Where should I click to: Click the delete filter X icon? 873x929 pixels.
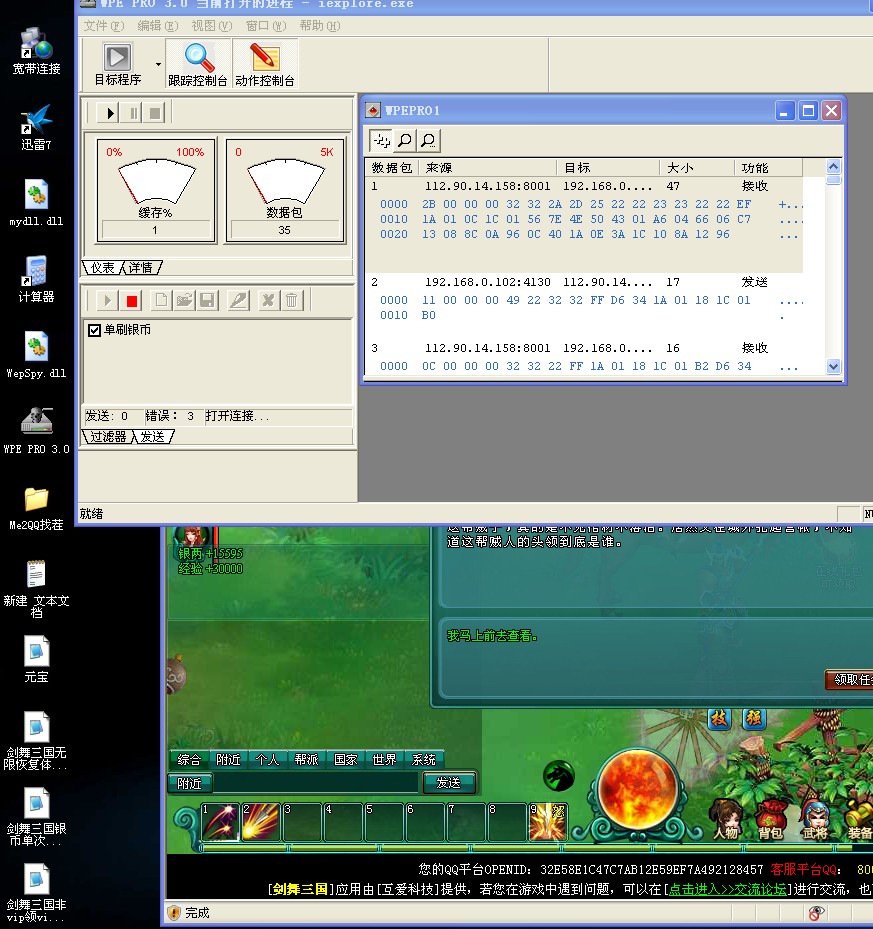[x=268, y=300]
